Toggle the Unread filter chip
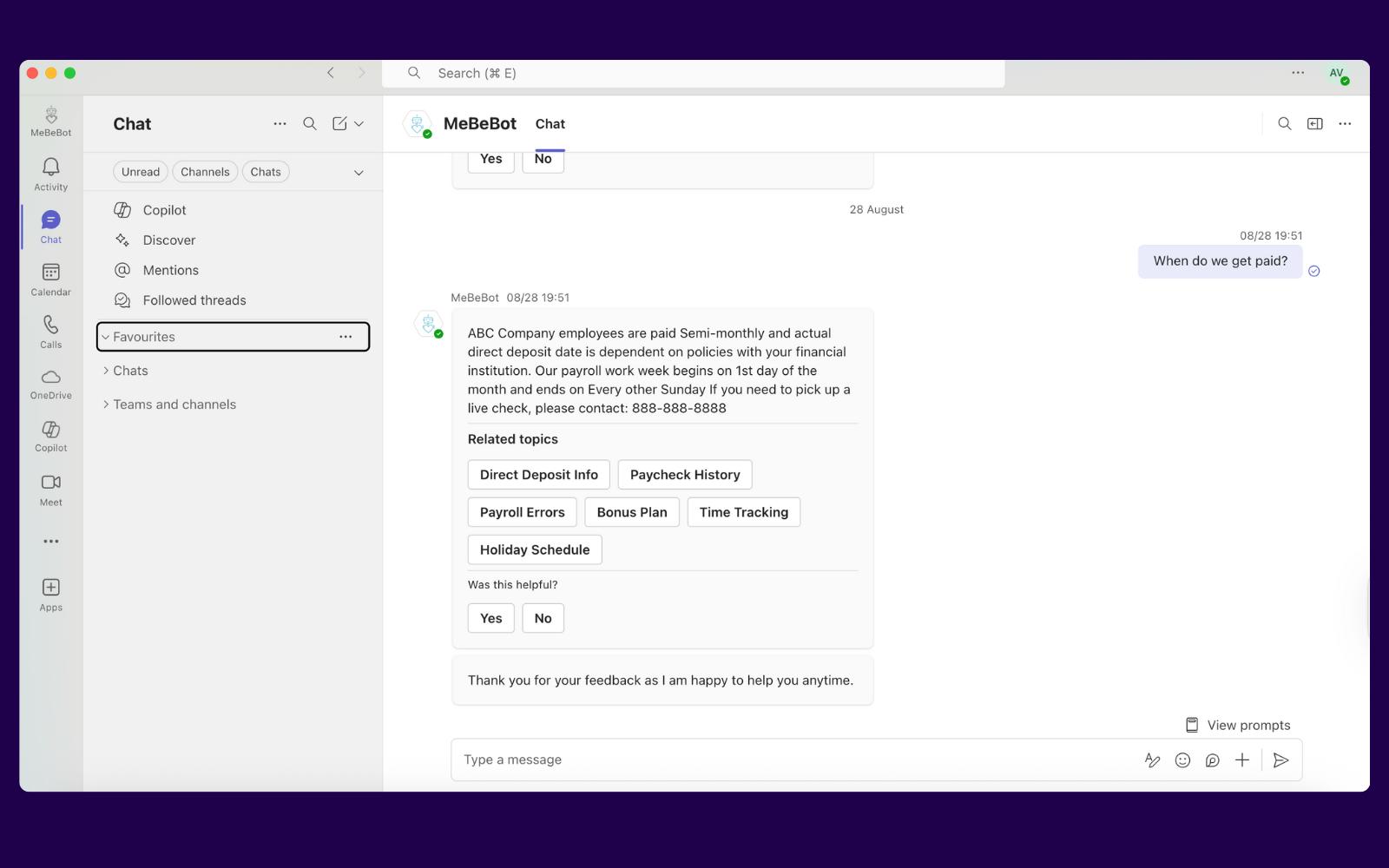 coord(141,172)
